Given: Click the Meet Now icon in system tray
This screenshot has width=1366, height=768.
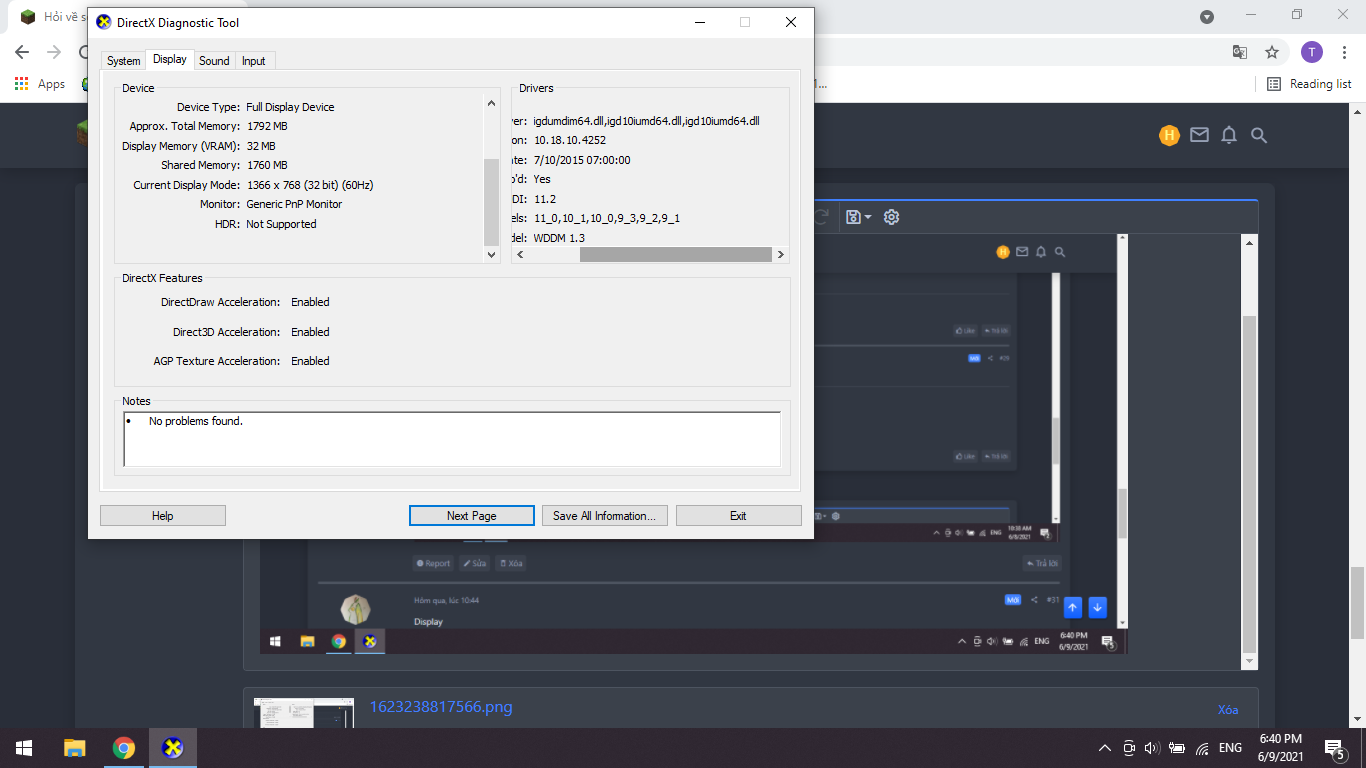Looking at the screenshot, I should (1129, 748).
